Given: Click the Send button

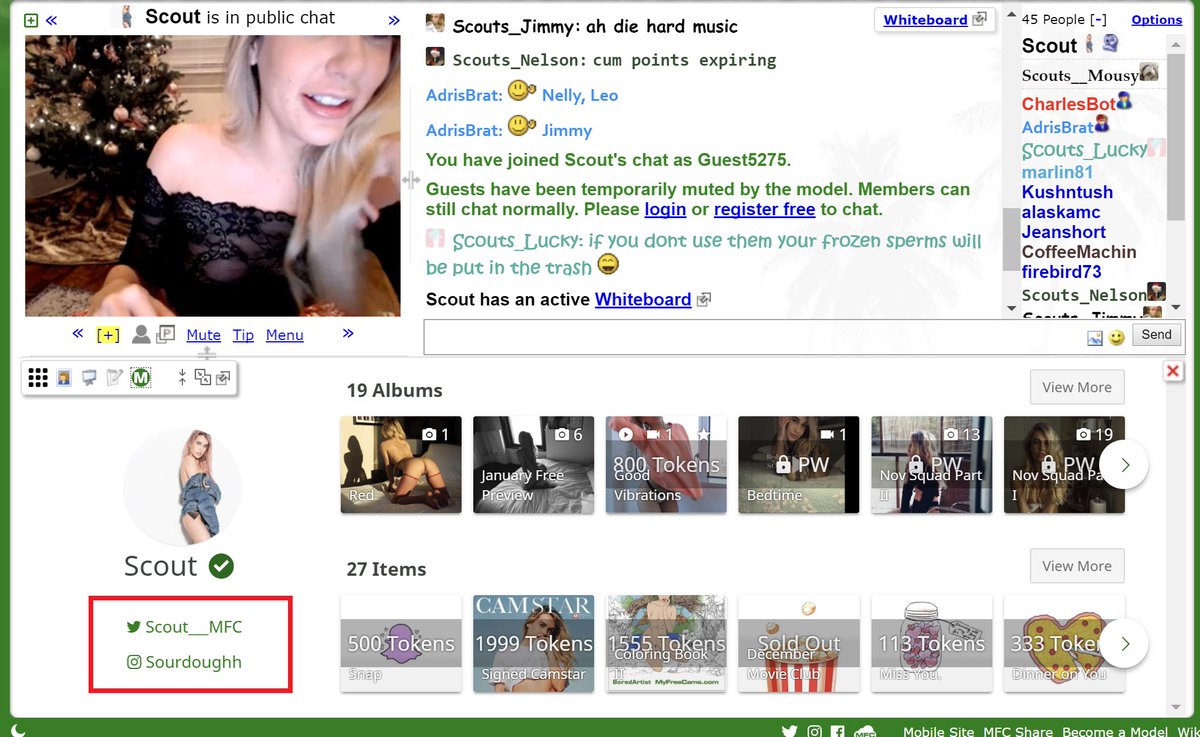Looking at the screenshot, I should point(1156,335).
